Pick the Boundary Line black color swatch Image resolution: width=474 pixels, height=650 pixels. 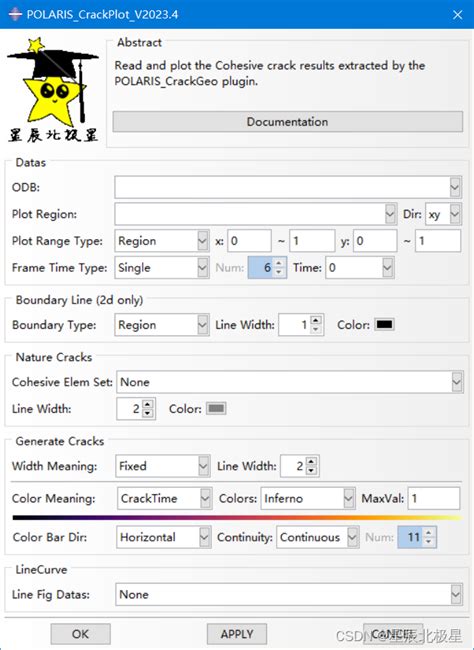pos(384,325)
